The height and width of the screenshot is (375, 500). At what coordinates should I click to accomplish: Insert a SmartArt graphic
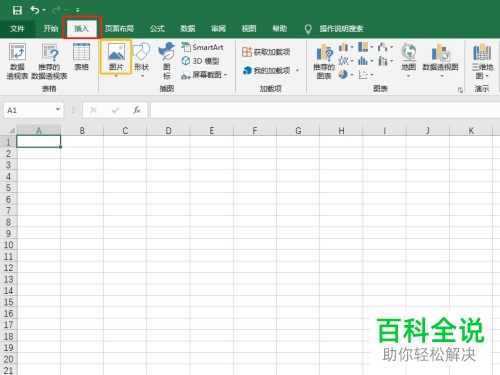202,47
